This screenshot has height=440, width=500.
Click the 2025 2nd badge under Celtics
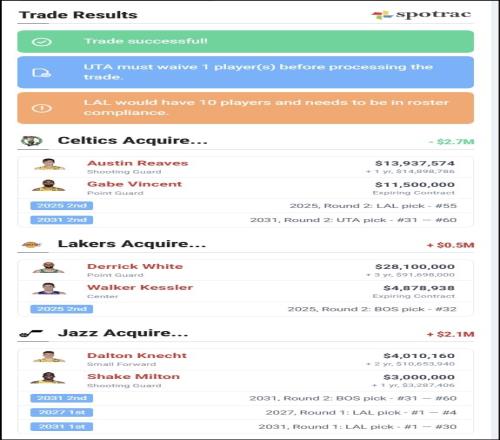point(62,206)
